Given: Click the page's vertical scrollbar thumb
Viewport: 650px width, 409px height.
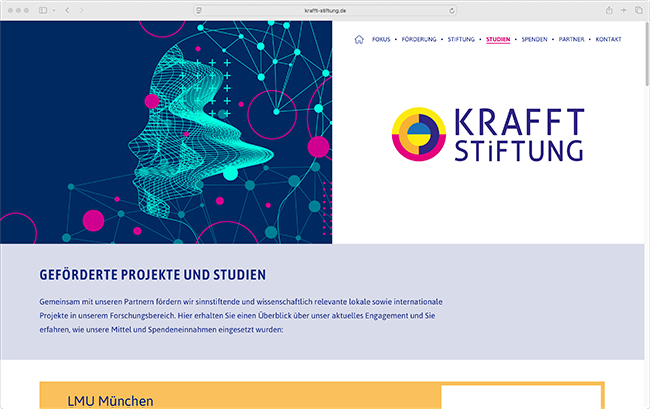Looking at the screenshot, I should tap(647, 54).
